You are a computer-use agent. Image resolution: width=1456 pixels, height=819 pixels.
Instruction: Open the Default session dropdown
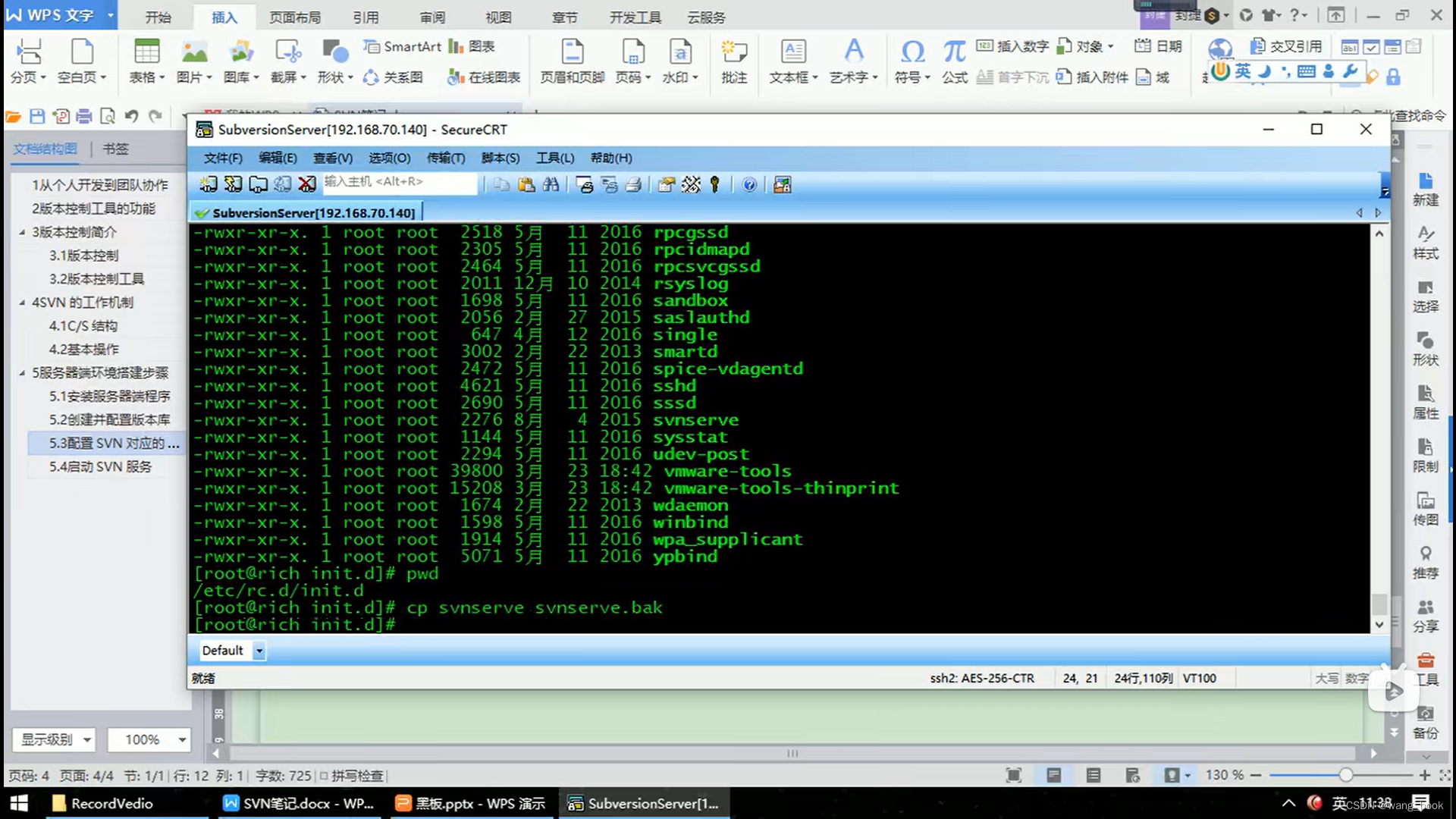tap(259, 651)
